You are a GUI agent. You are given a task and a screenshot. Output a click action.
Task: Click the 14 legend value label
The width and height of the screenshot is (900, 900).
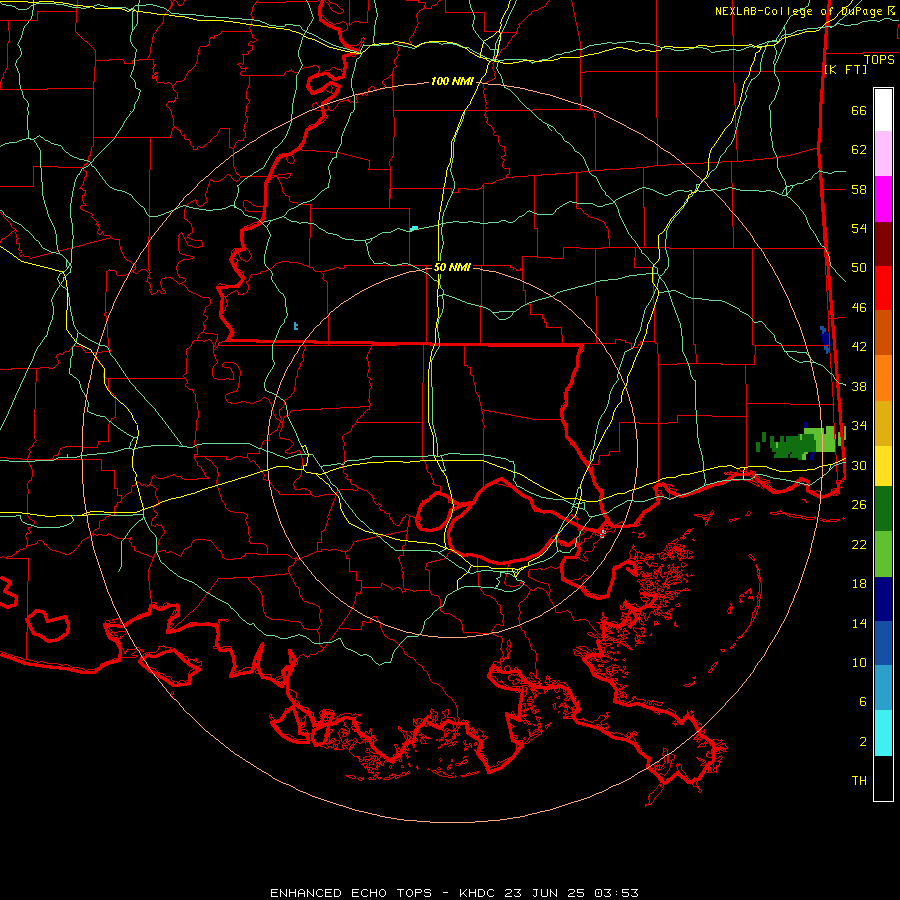pos(859,623)
